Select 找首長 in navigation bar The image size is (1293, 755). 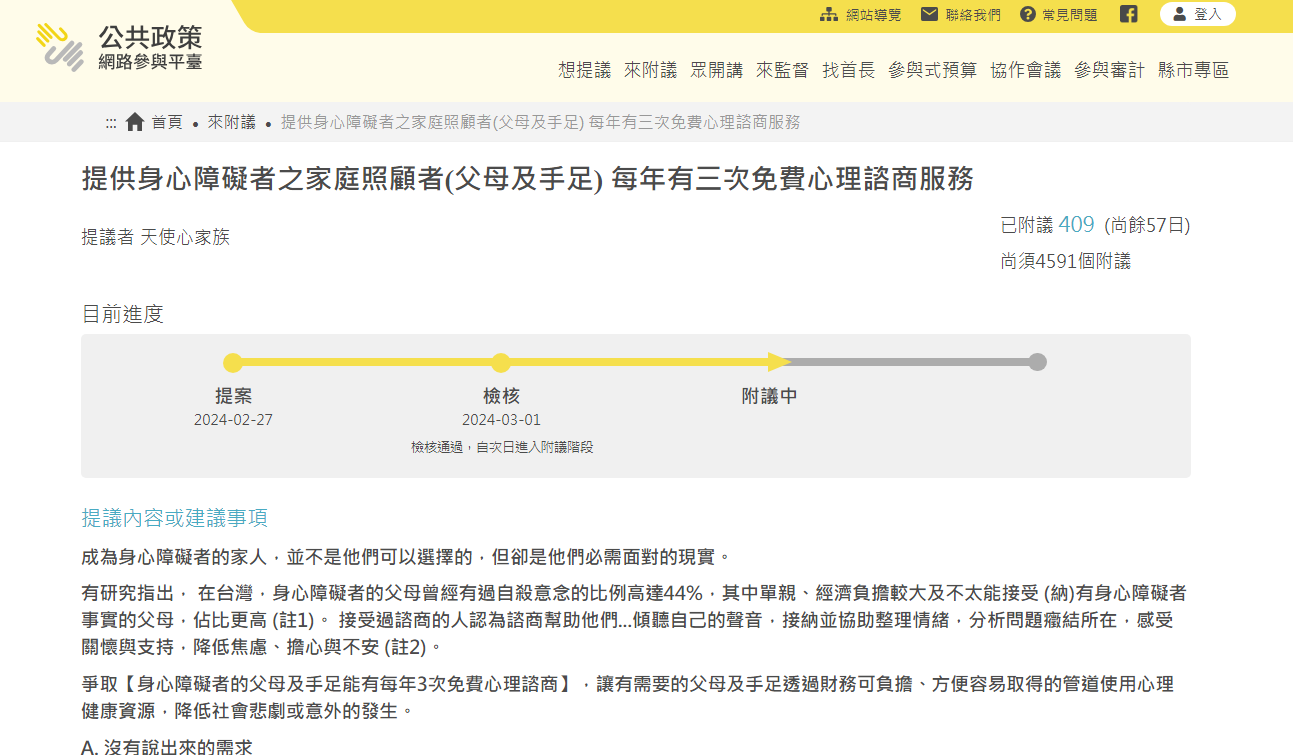click(848, 70)
